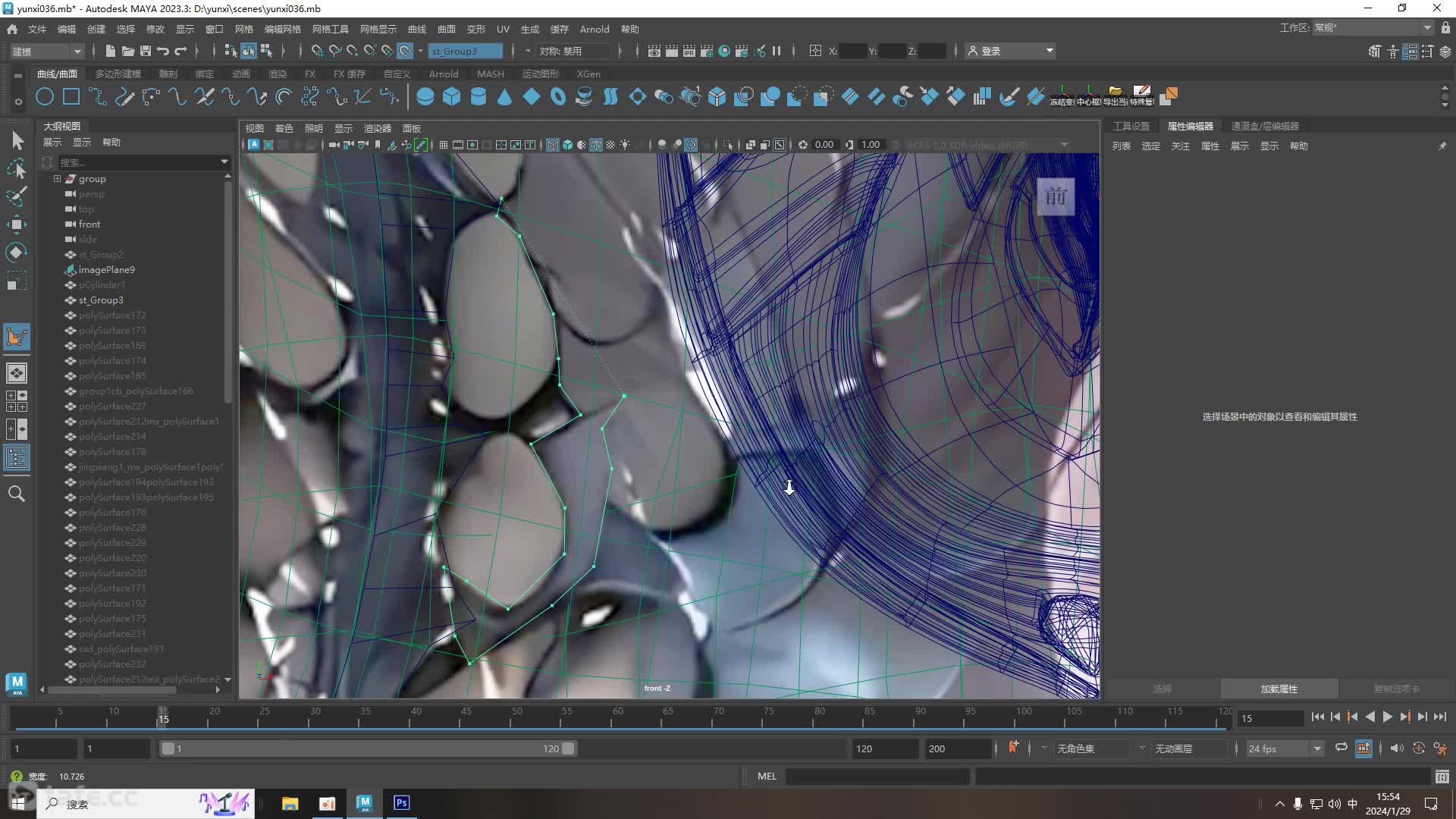Image resolution: width=1456 pixels, height=819 pixels.
Task: Toggle snap to point magnet icon
Action: point(352,51)
